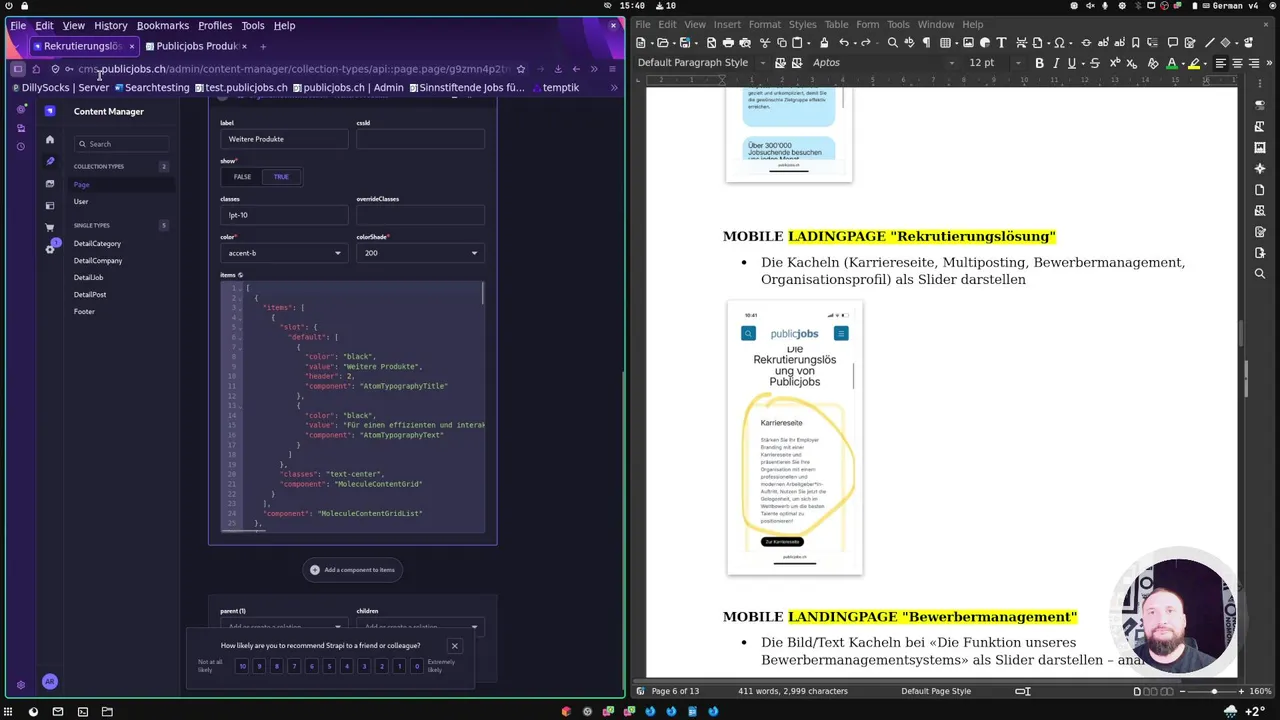Toggle Italic formatting in Writer

pyautogui.click(x=1056, y=63)
